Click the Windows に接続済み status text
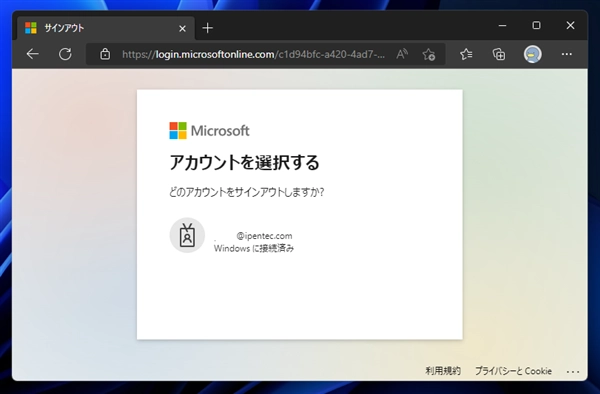The image size is (600, 394). click(x=254, y=248)
